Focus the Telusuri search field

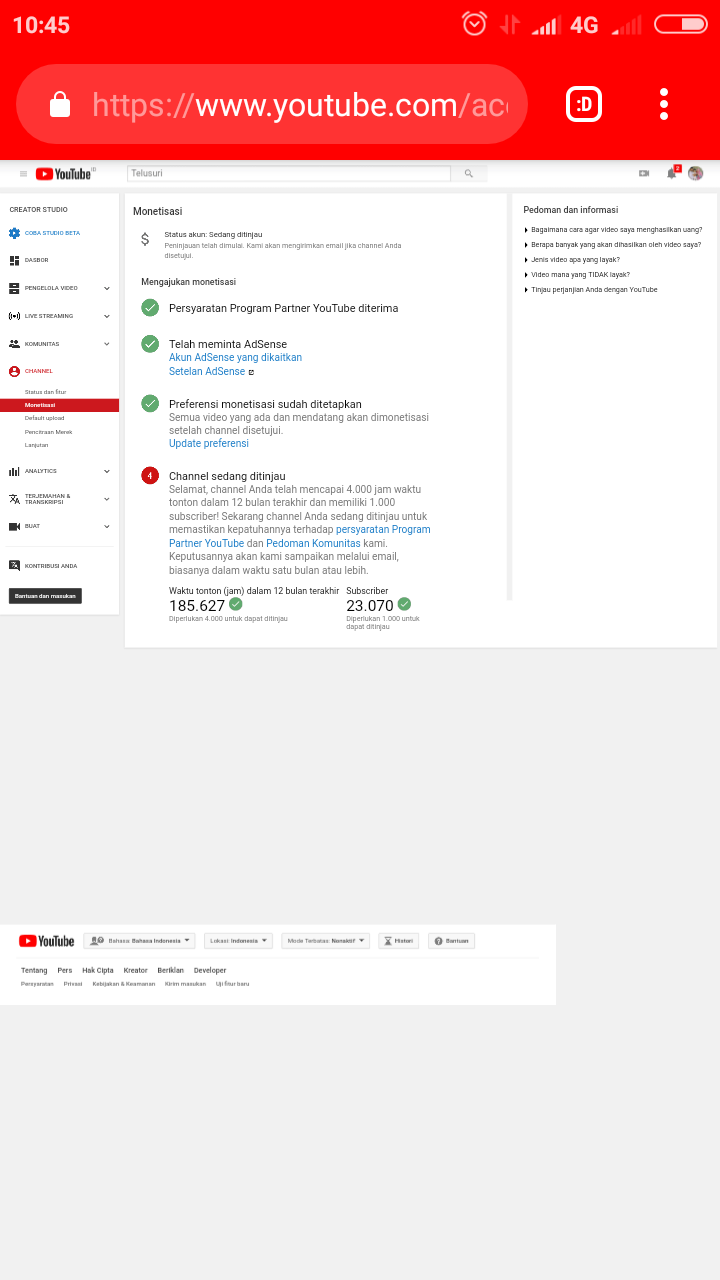pyautogui.click(x=289, y=174)
